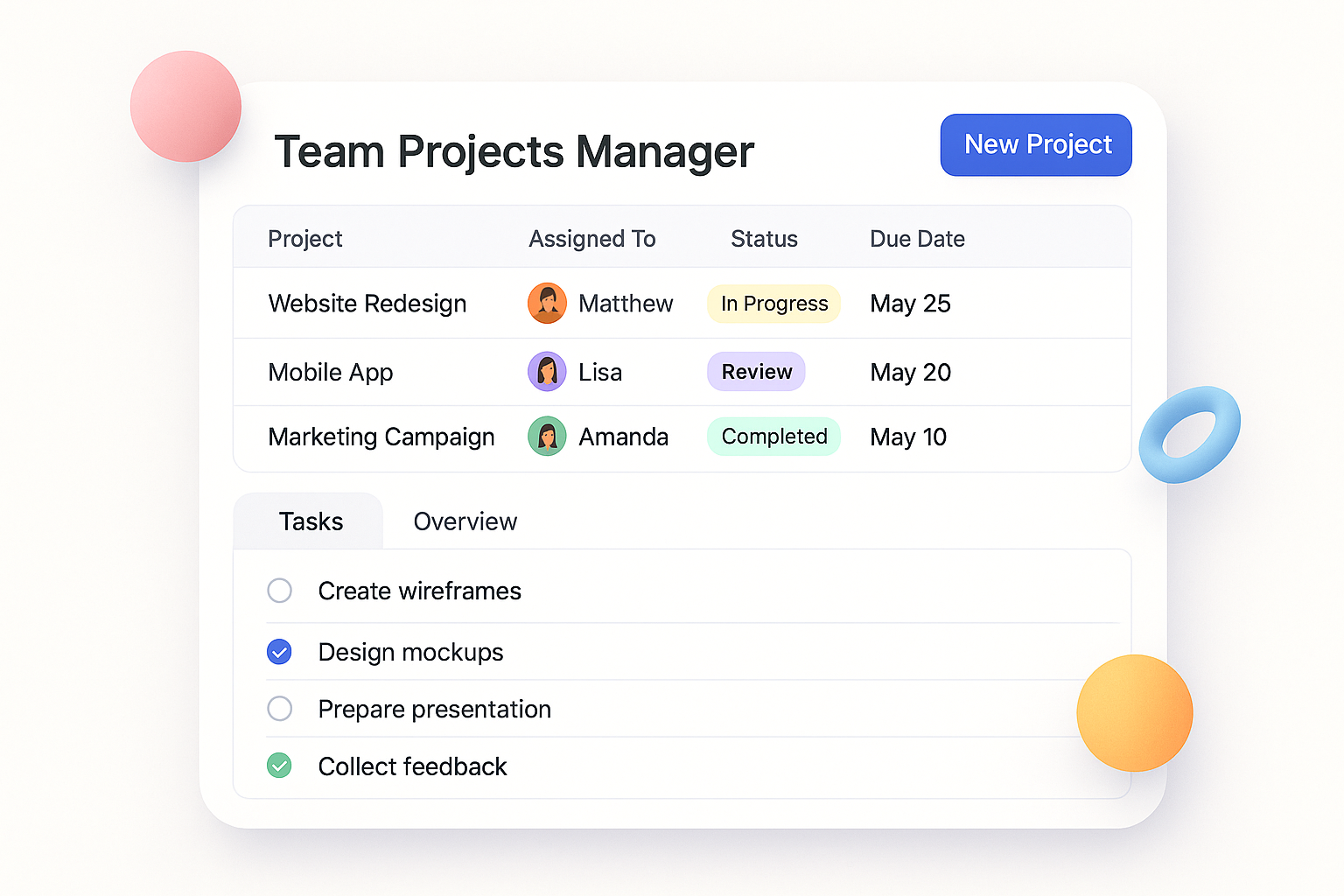This screenshot has height=896, width=1344.
Task: Select Lisa's profile picture
Action: pos(547,372)
